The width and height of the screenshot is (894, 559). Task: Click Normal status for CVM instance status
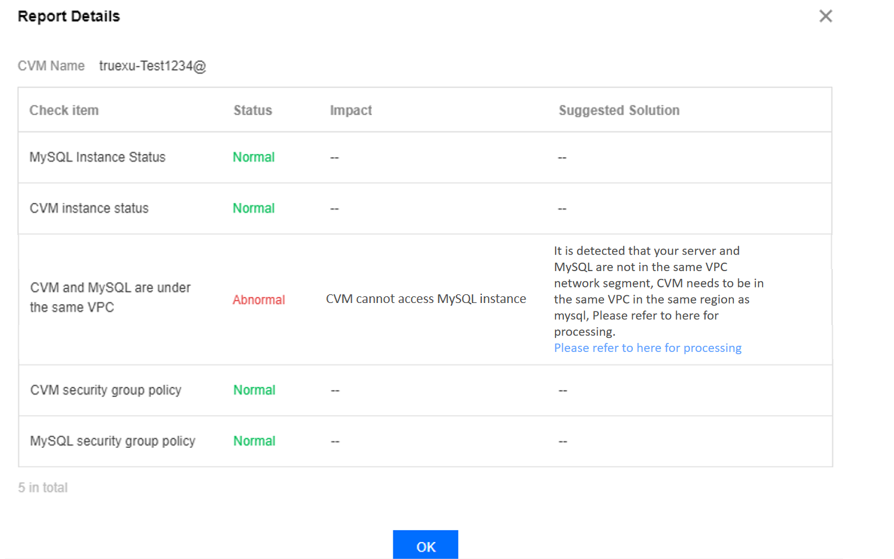(x=254, y=208)
